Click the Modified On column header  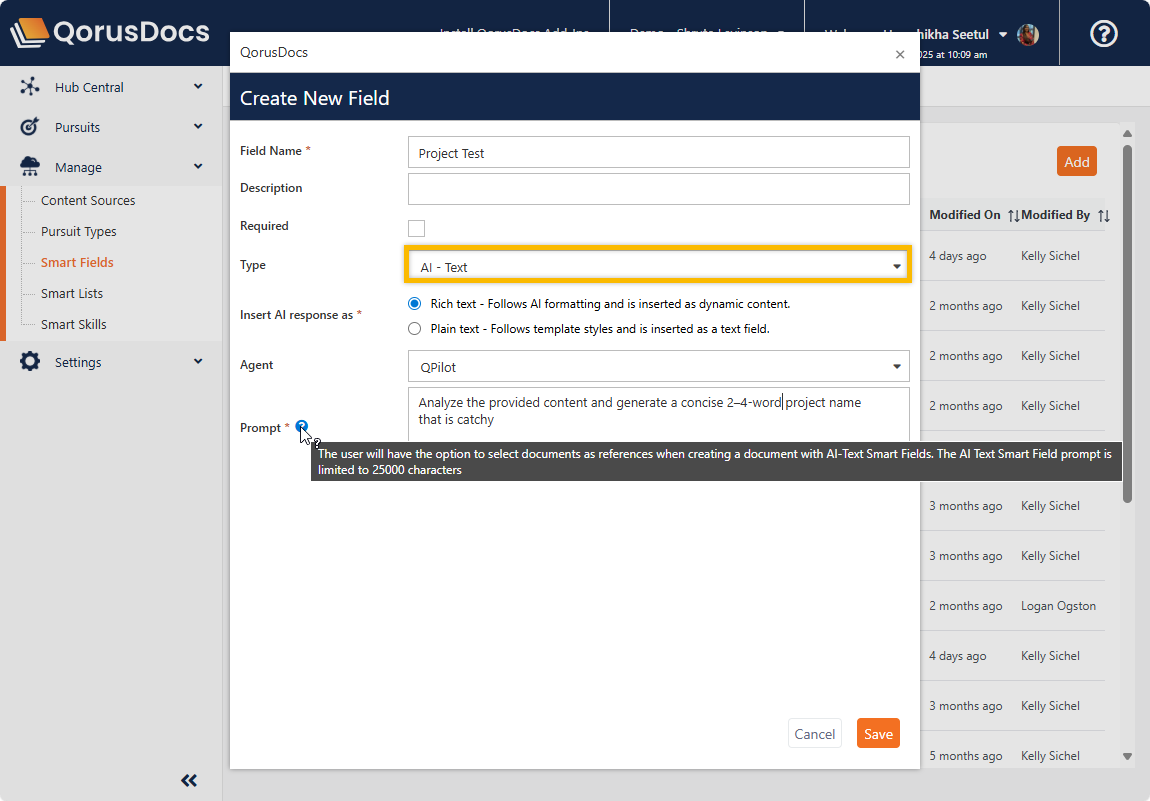[x=964, y=215]
